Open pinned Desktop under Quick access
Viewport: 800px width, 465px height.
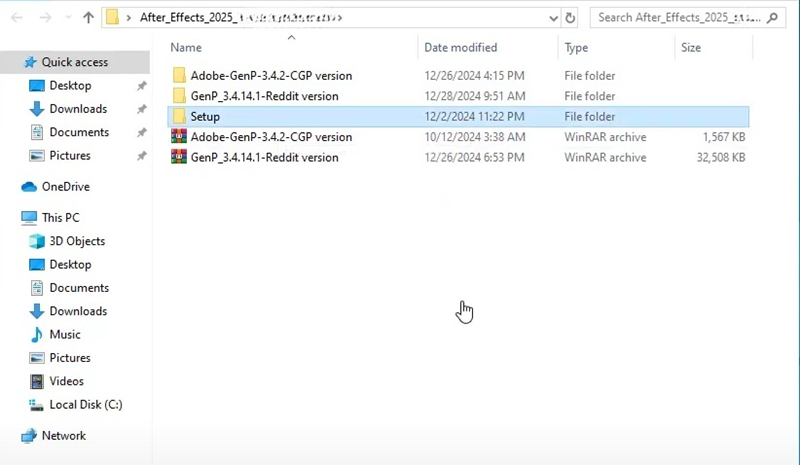[x=70, y=86]
